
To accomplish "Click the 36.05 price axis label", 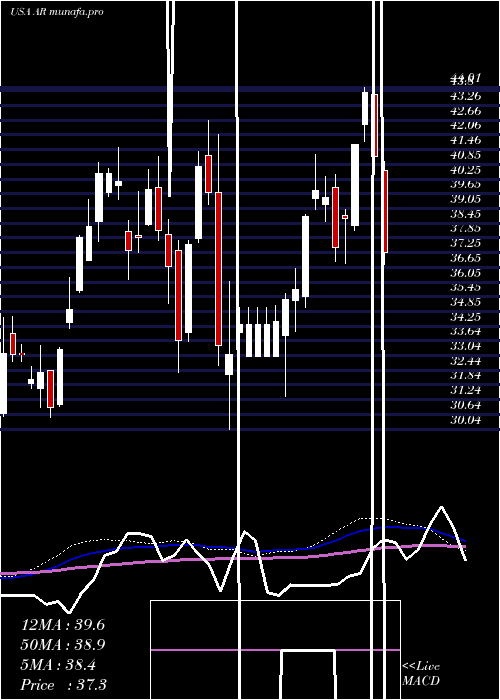I will tap(465, 272).
